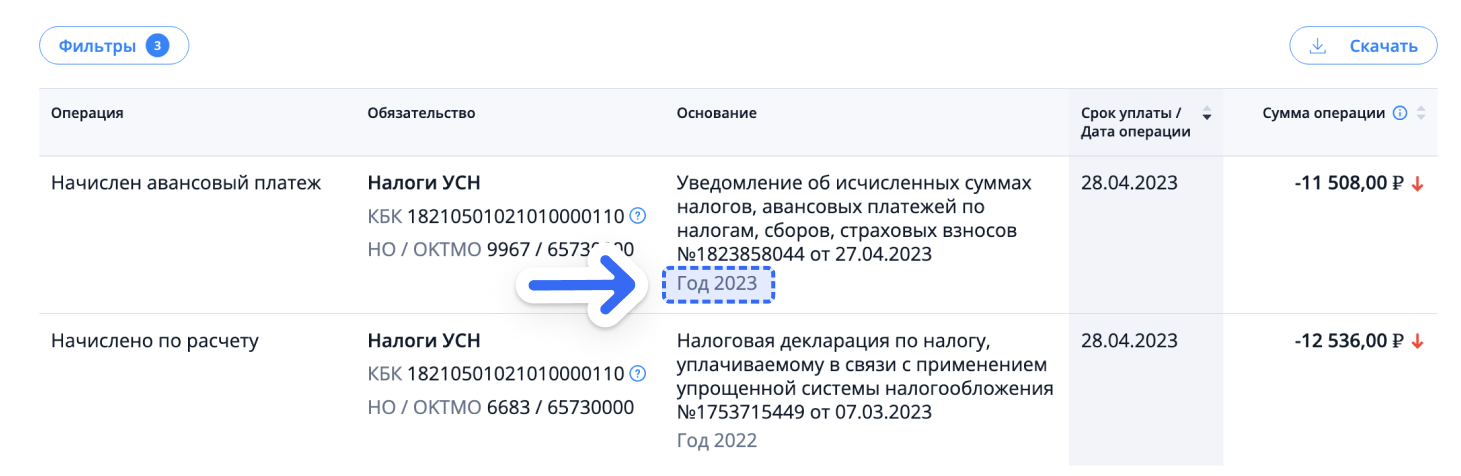Select the highlighted Год 2023 label
The image size is (1461, 476).
coord(718,284)
